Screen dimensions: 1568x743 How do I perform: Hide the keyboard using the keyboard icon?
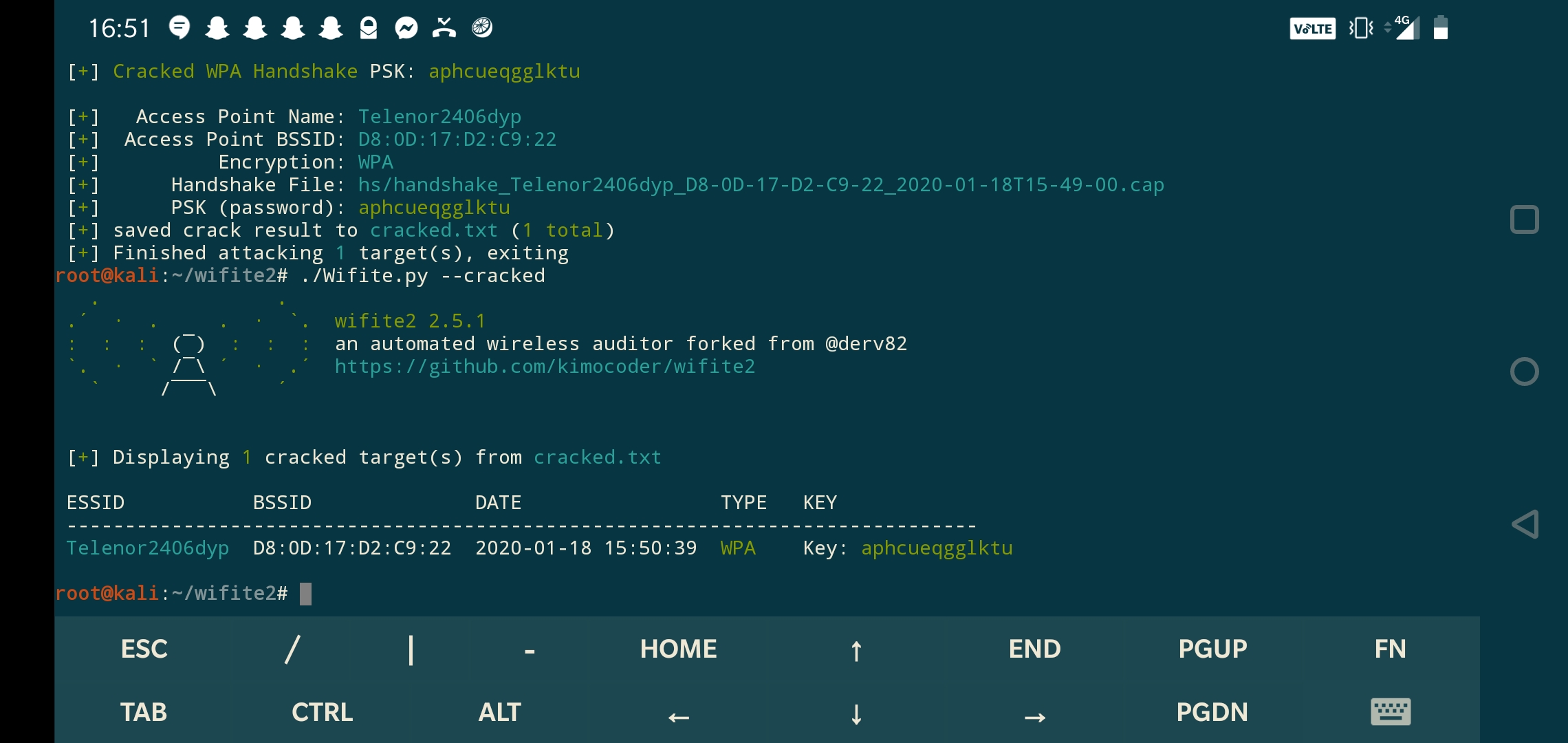click(x=1391, y=712)
